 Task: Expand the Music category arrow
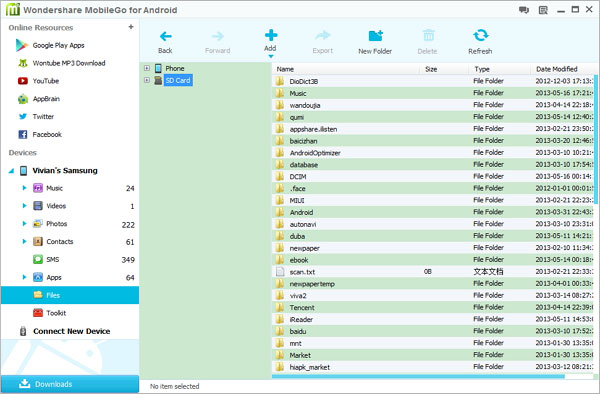pos(24,188)
